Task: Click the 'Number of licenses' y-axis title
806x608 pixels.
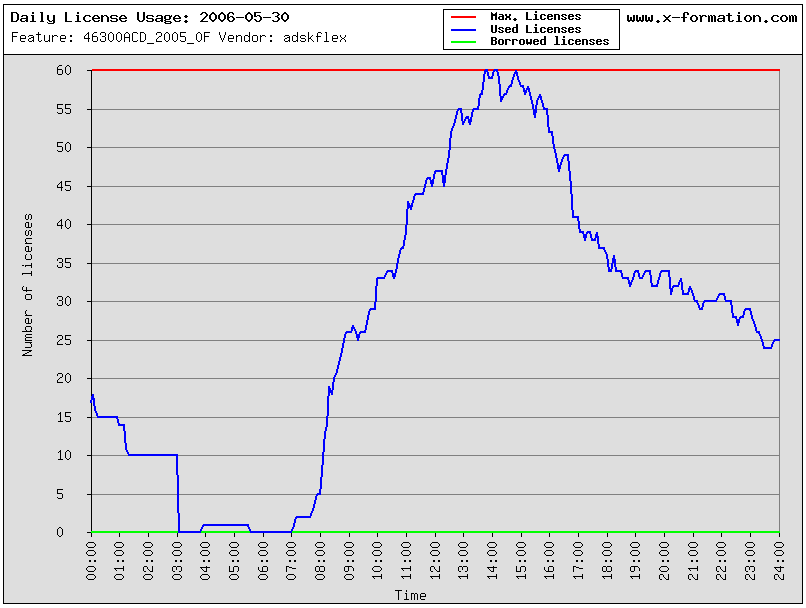Action: pos(28,285)
